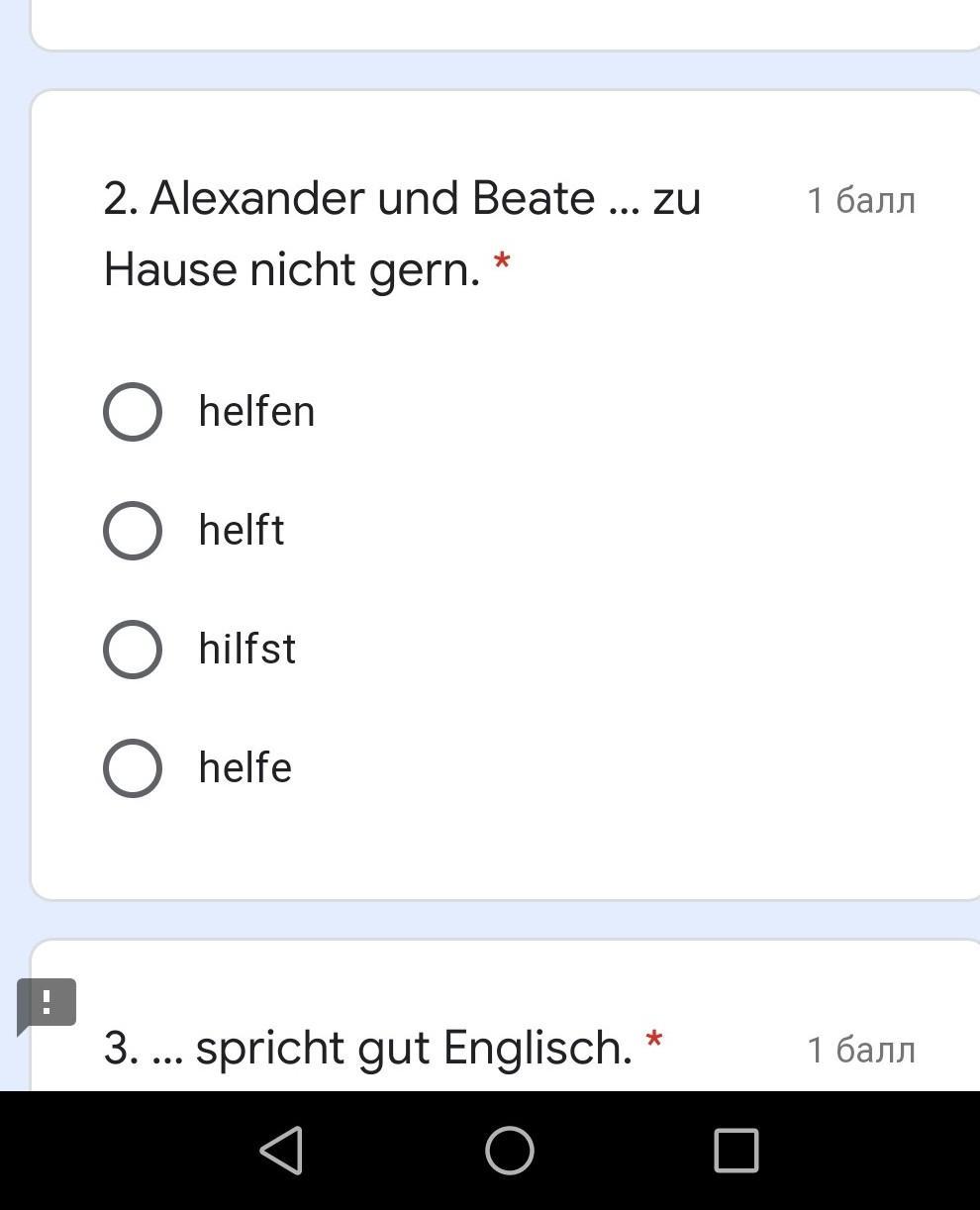This screenshot has height=1210, width=980.
Task: Pick the radio circle beside 'helfe'
Action: pyautogui.click(x=133, y=768)
